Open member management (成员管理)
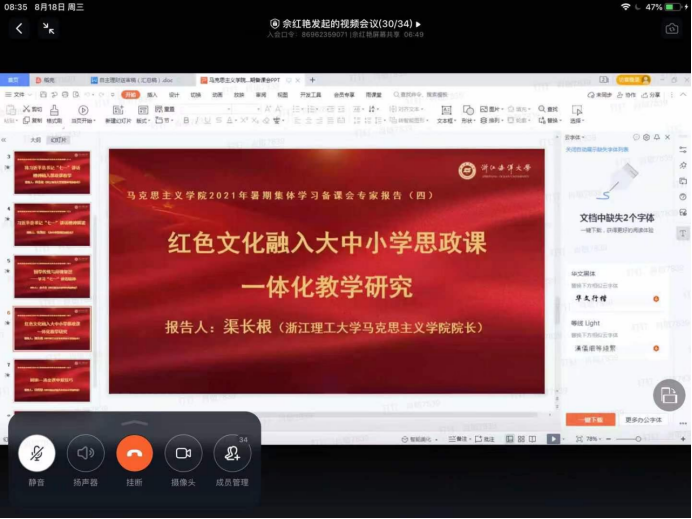Viewport: 692px width, 519px height. tap(233, 453)
